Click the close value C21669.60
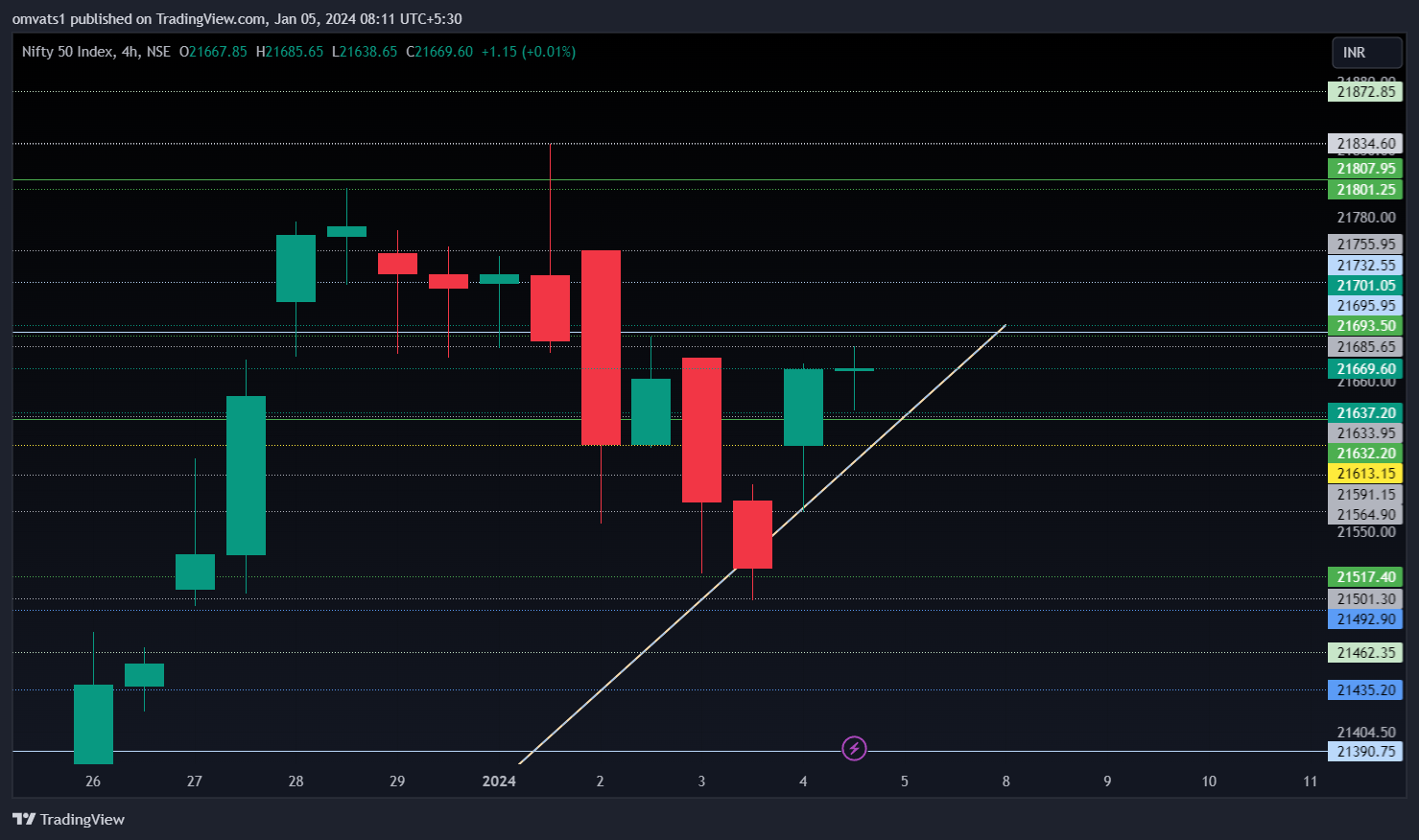This screenshot has height=840, width=1419. (439, 52)
